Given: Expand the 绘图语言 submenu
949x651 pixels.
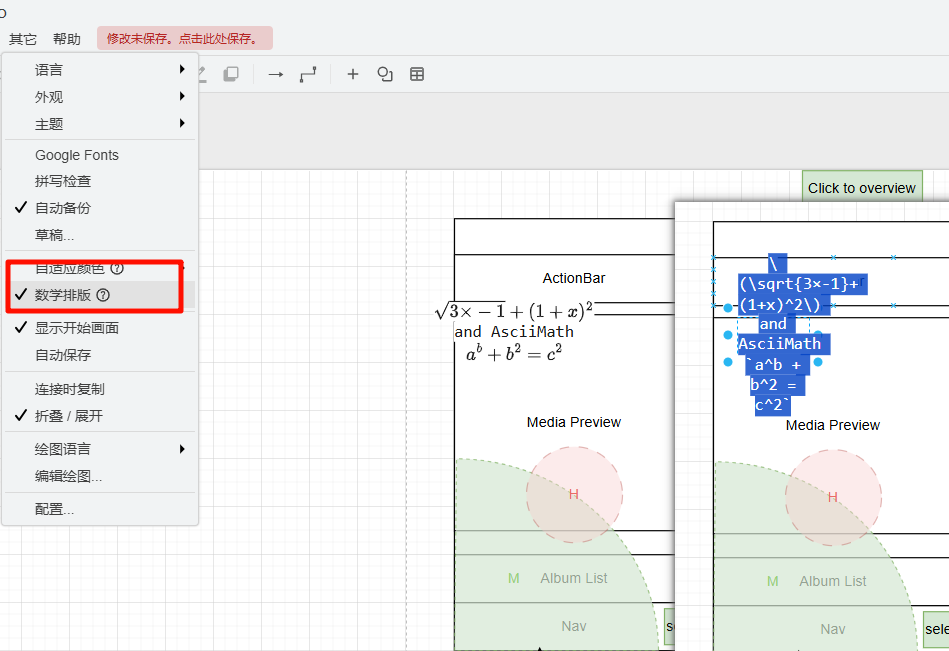Looking at the screenshot, I should click(62, 449).
